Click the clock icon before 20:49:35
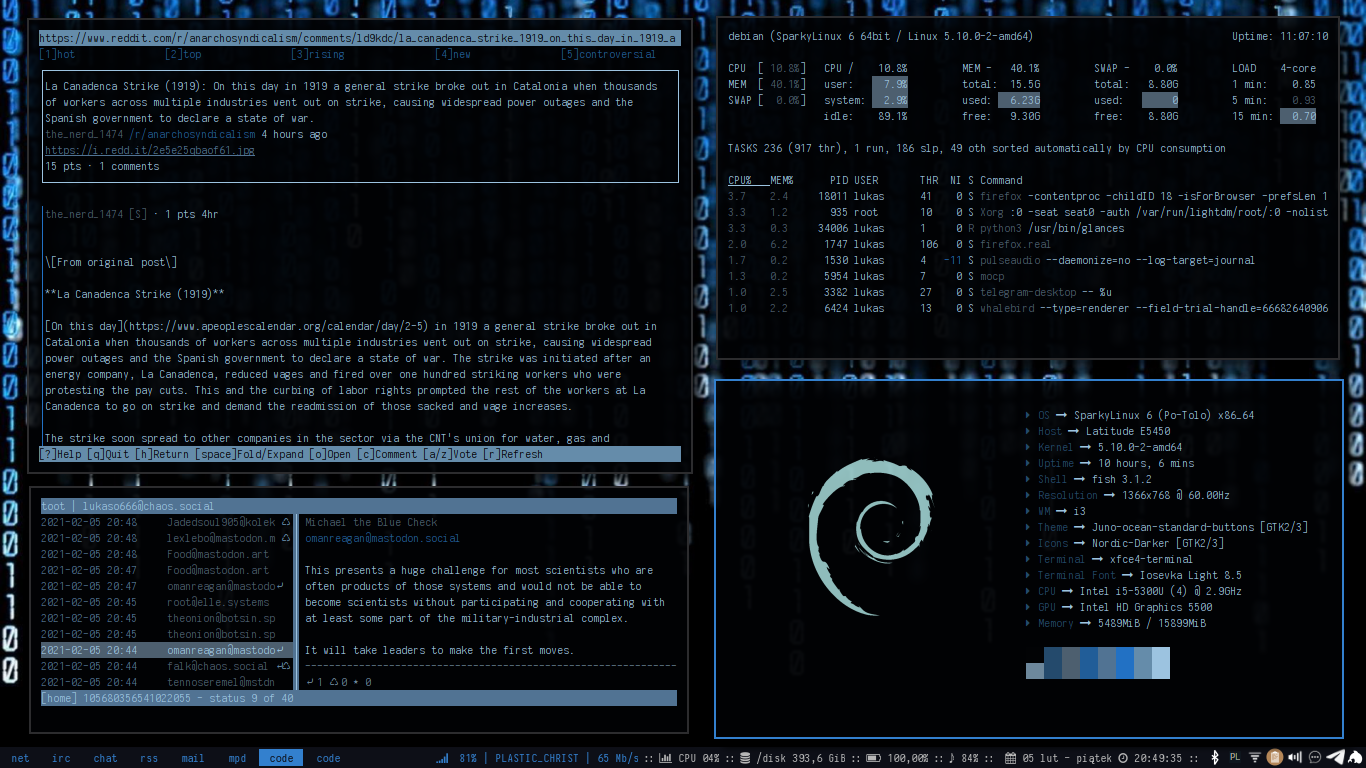The width and height of the screenshot is (1366, 768). coord(1123,758)
